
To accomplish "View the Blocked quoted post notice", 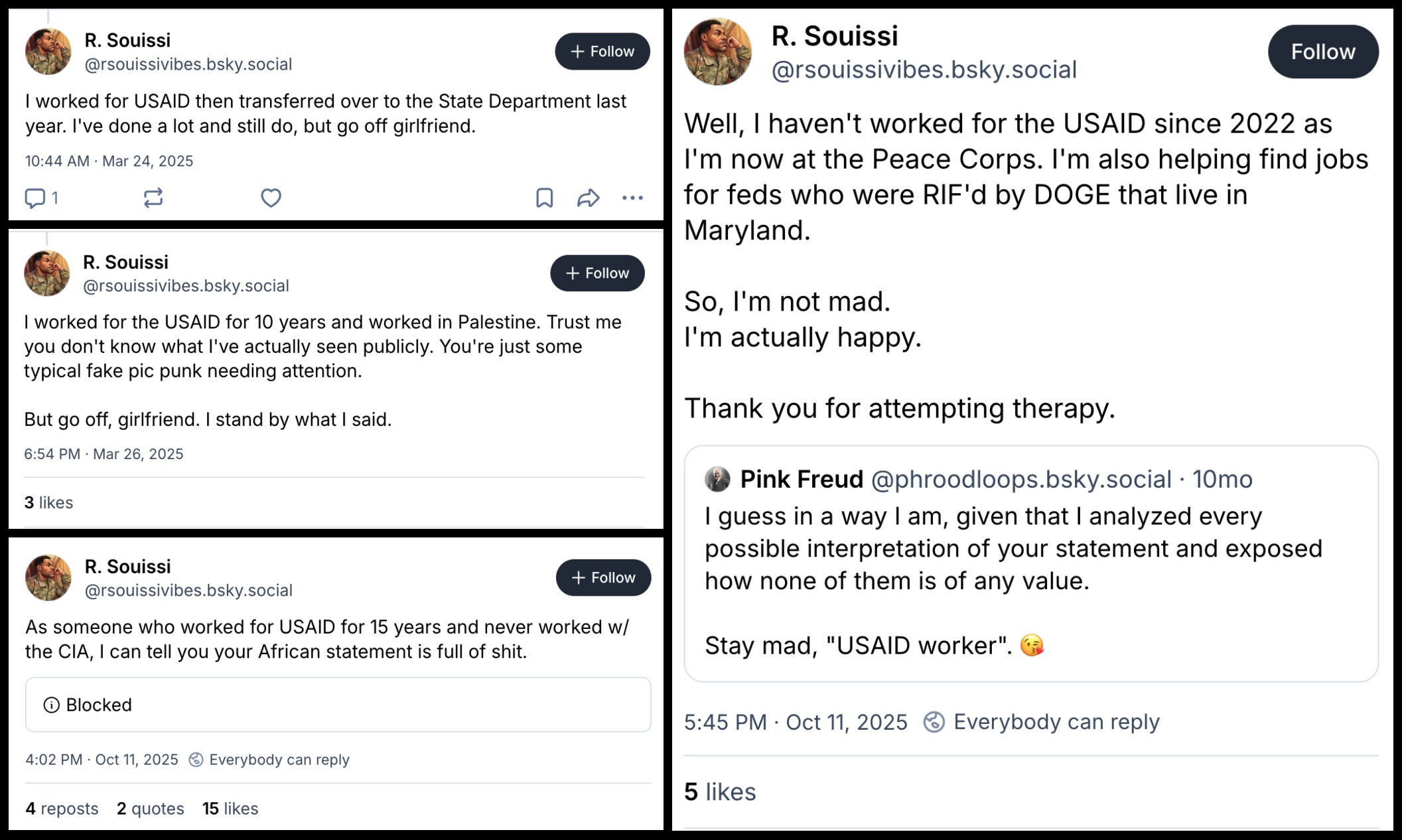I will tap(338, 705).
